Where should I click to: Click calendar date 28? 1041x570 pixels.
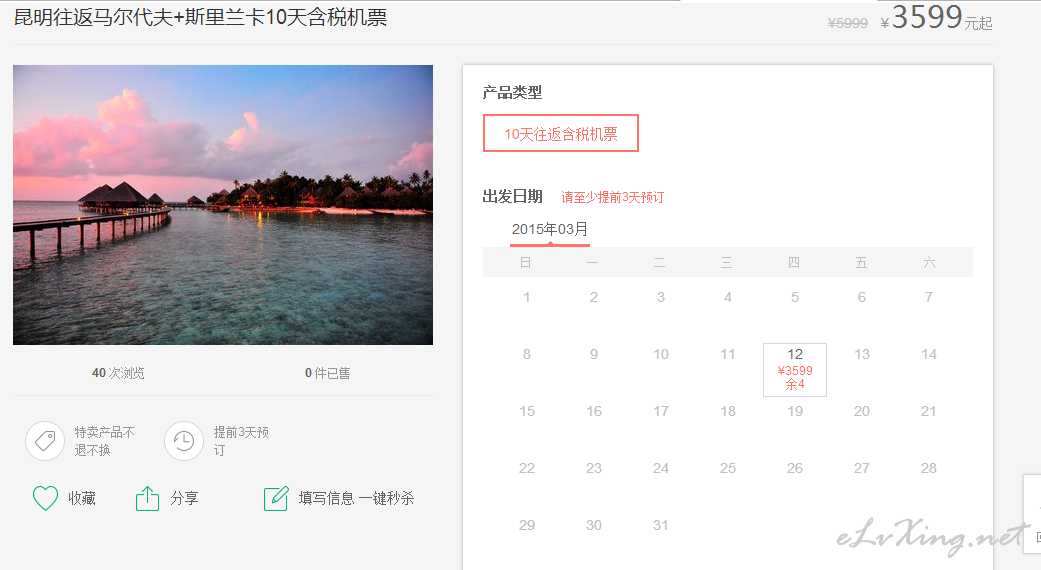tap(929, 468)
